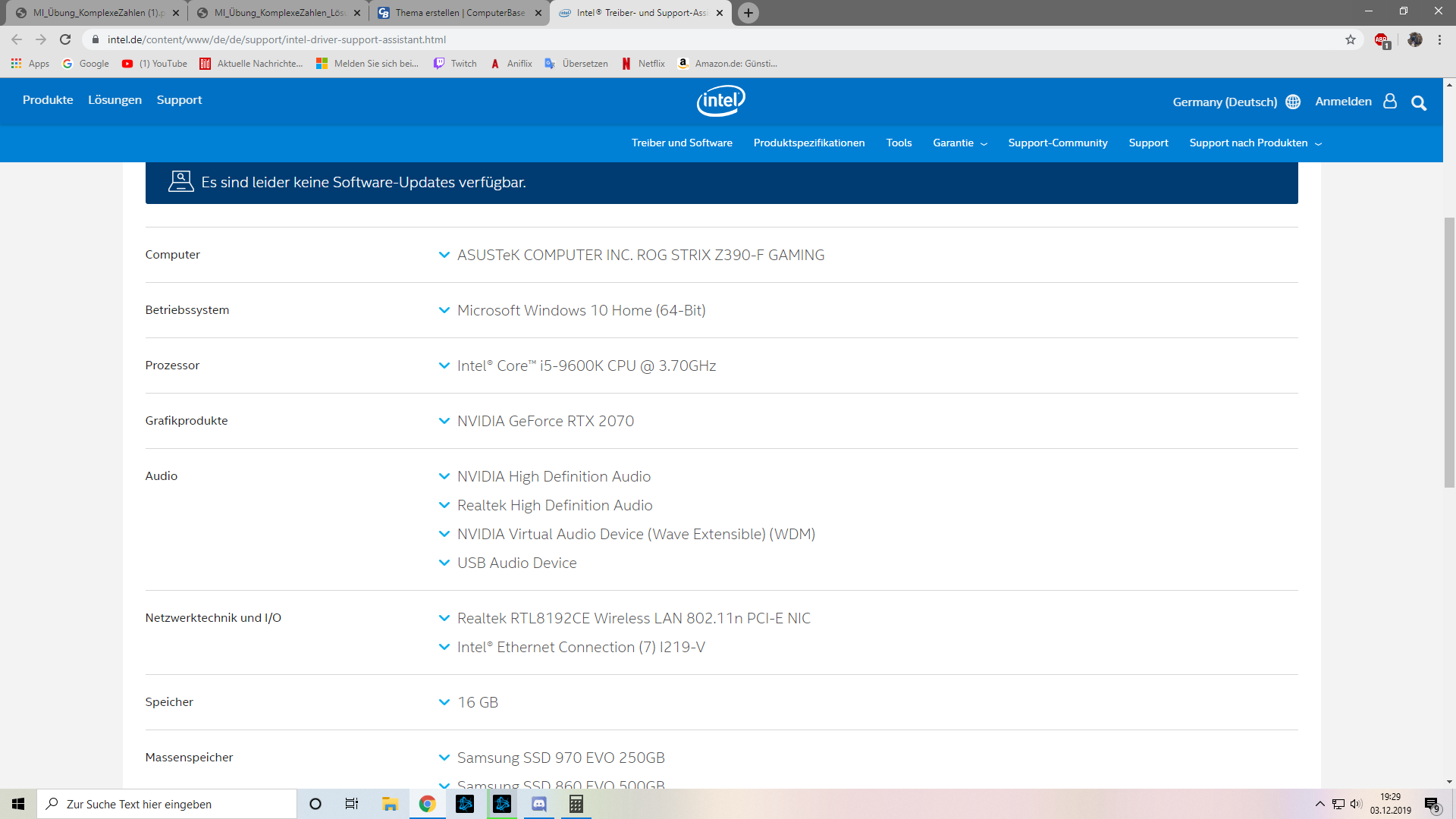Open the adblock extension icon

(x=1382, y=40)
